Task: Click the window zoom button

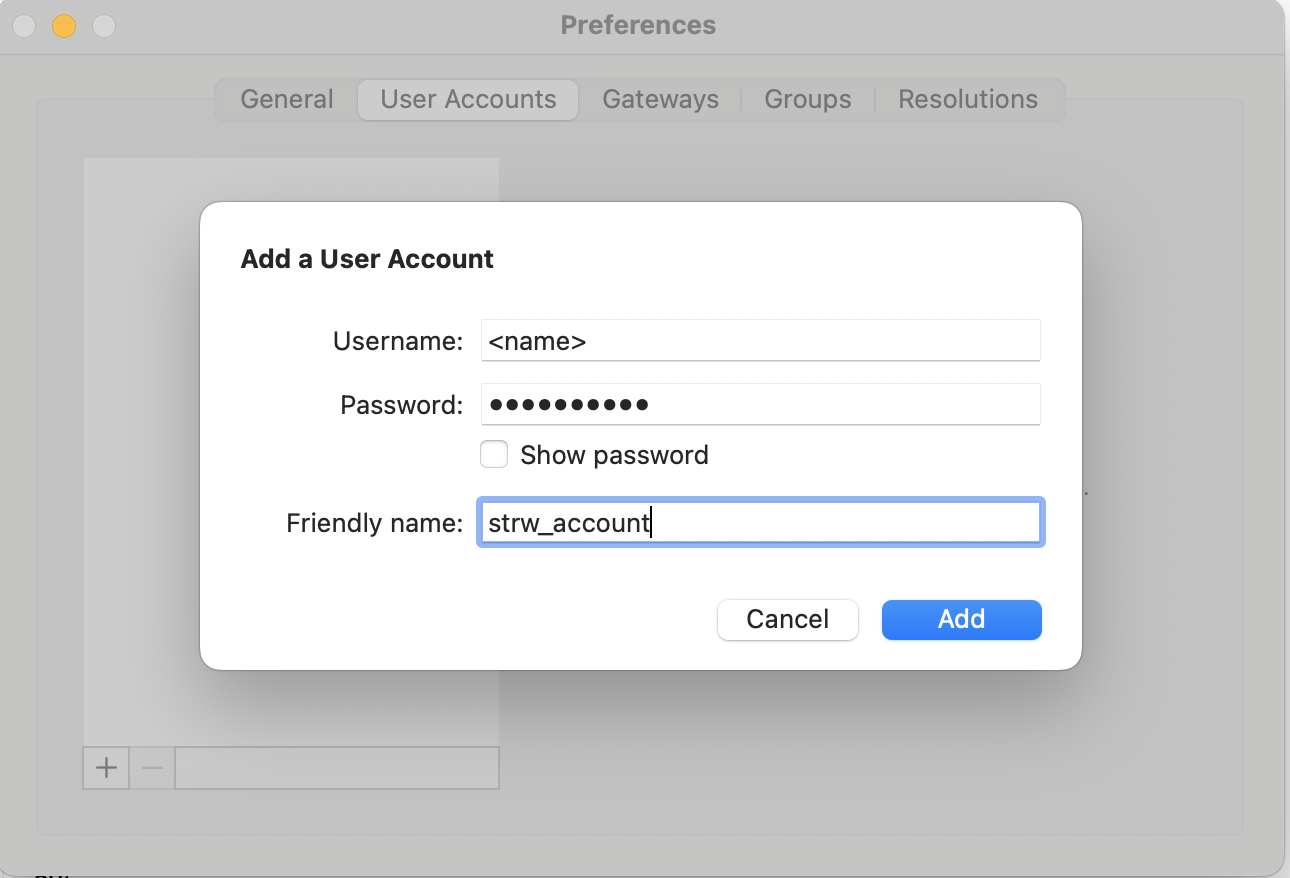Action: (x=104, y=26)
